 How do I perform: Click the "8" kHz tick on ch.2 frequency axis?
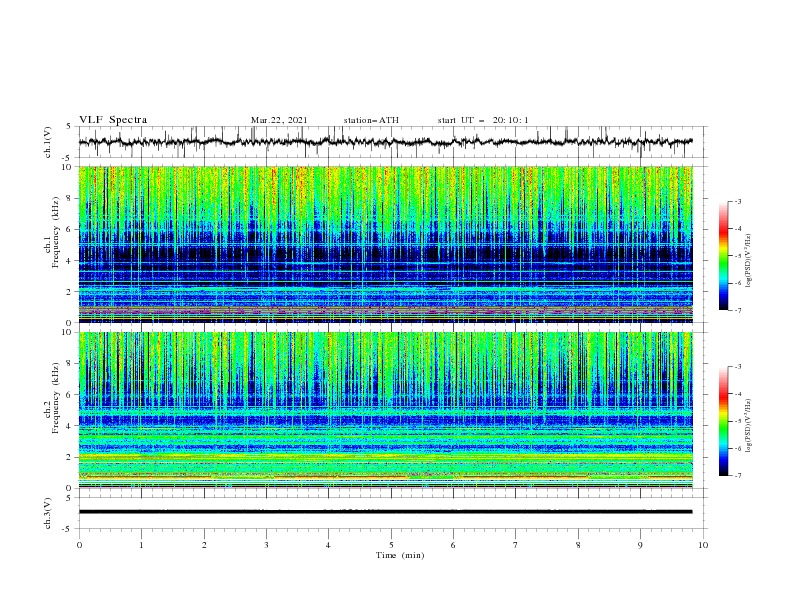tap(70, 364)
